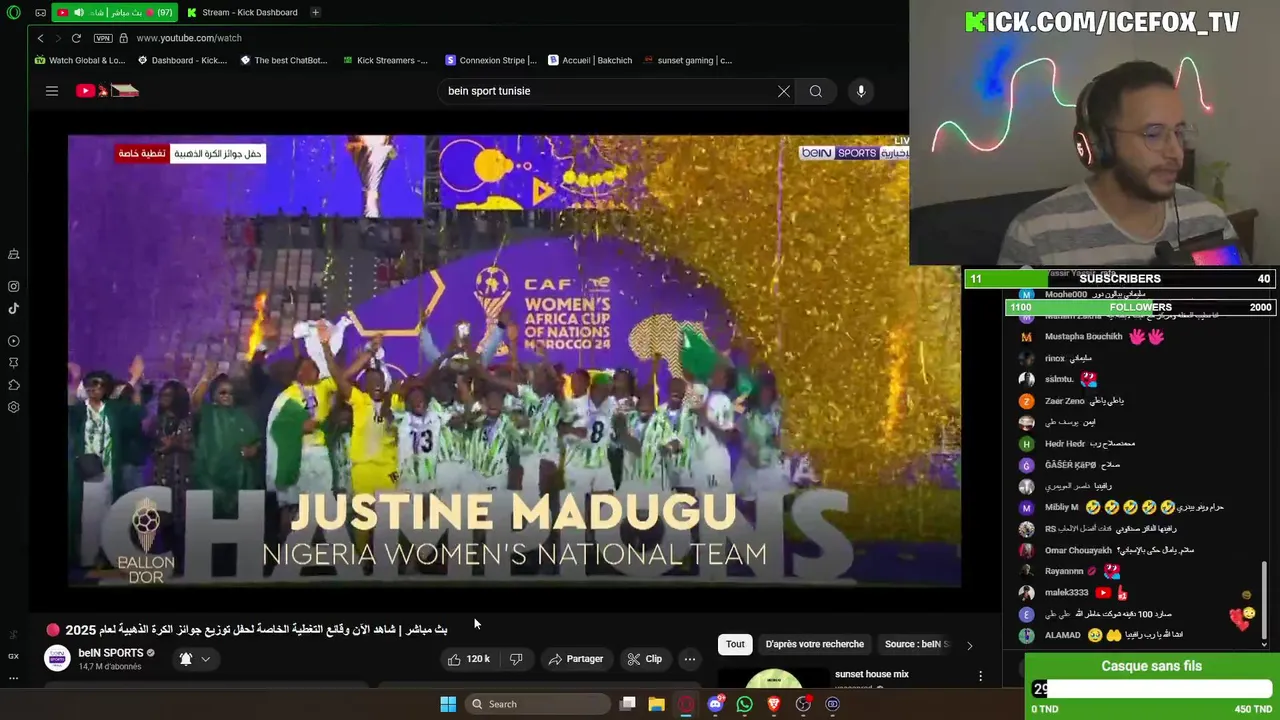
Task: Open sidebar Instagram icon
Action: pyautogui.click(x=14, y=286)
